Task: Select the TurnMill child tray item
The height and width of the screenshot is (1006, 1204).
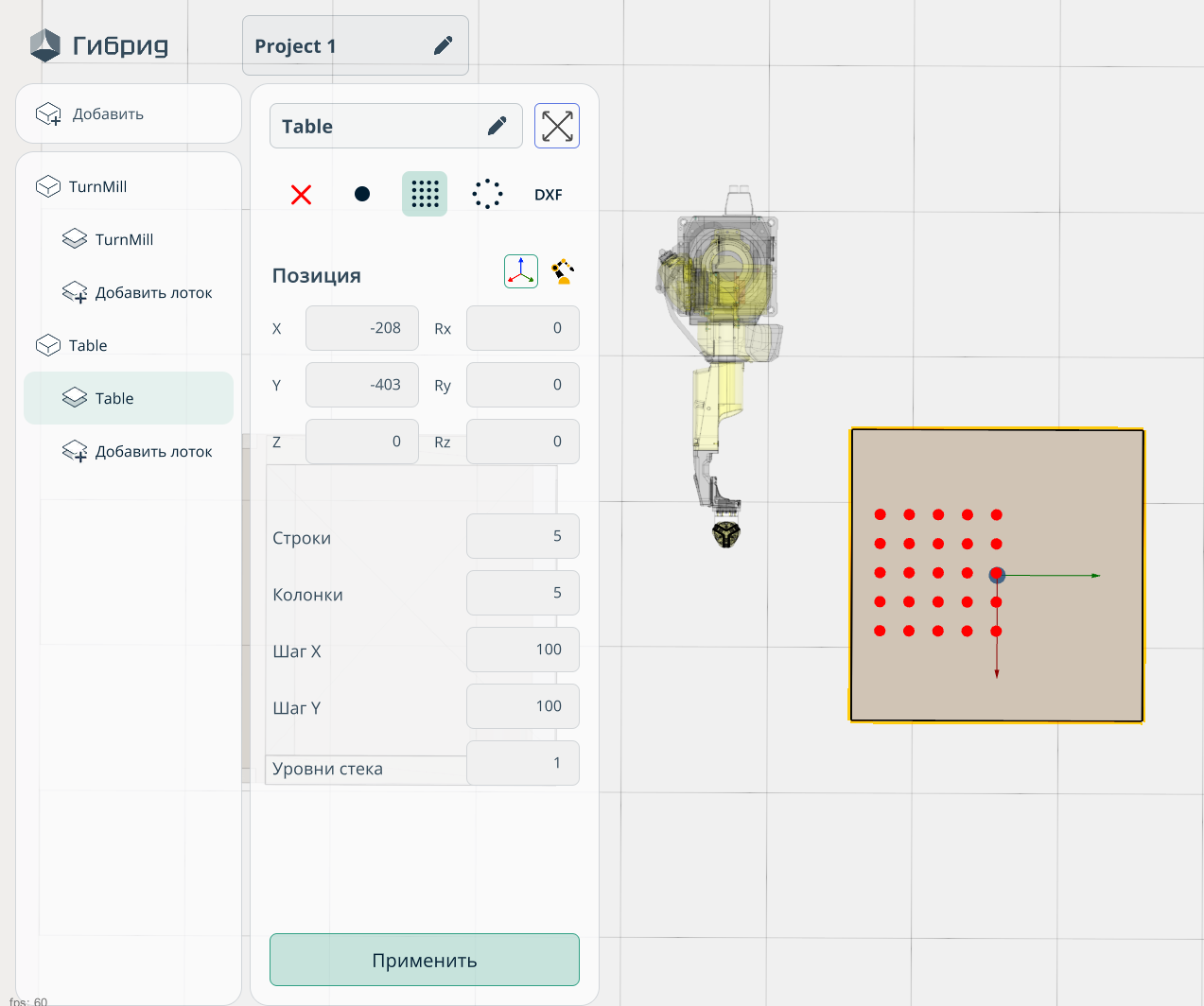Action: [x=124, y=240]
